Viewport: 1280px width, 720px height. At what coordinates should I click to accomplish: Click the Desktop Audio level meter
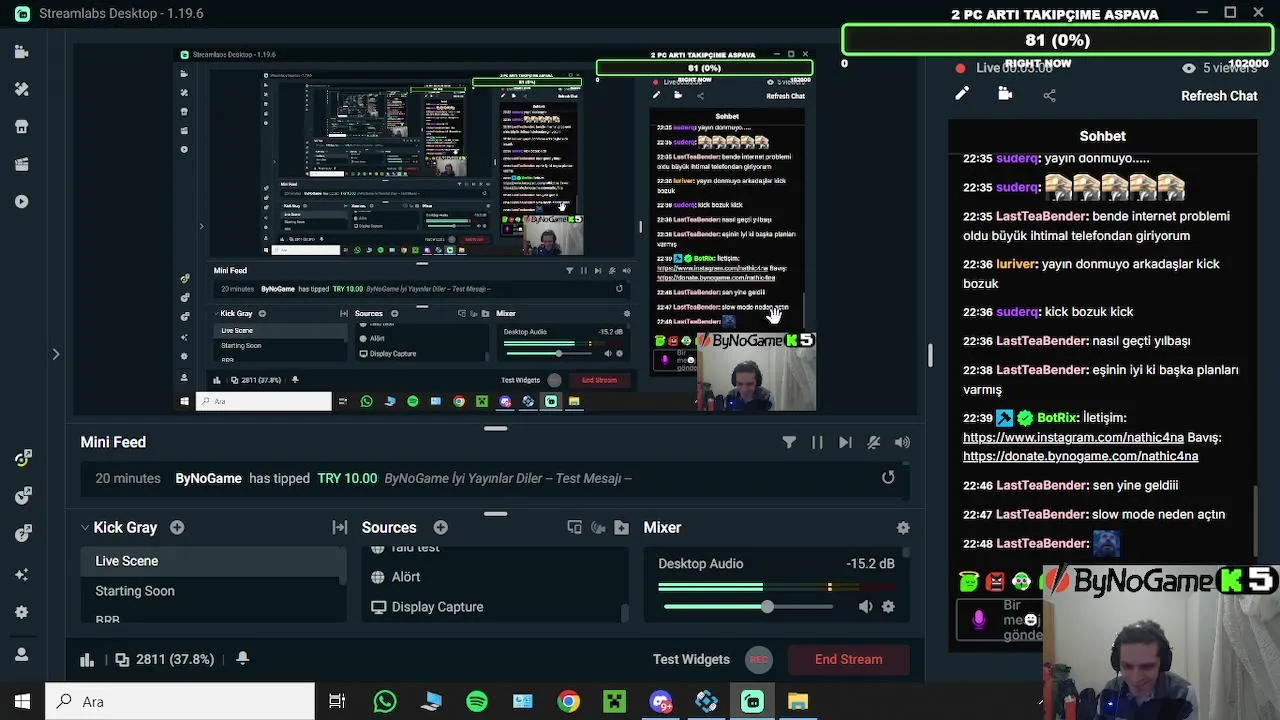click(x=776, y=587)
